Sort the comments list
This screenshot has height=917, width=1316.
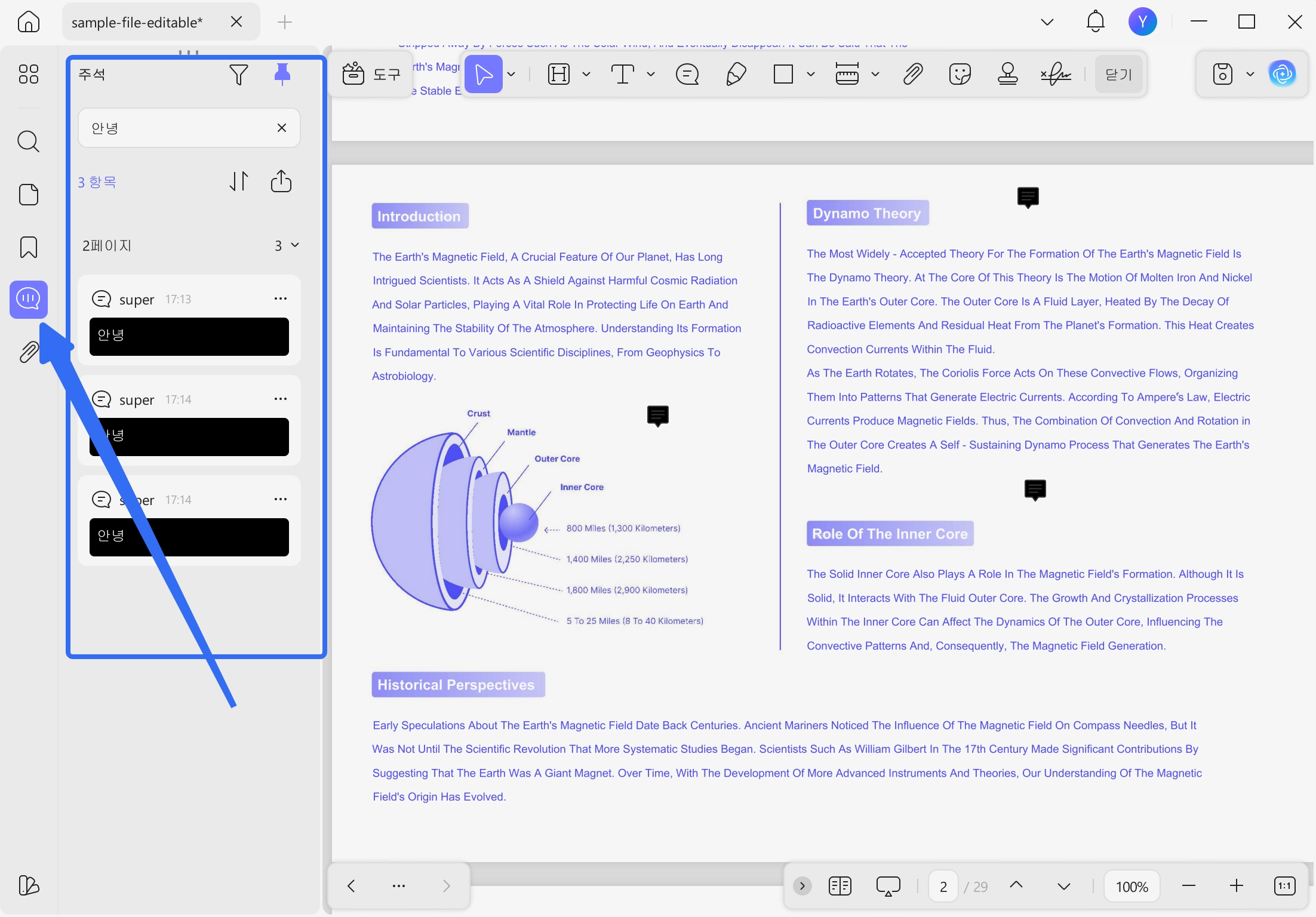(x=239, y=181)
